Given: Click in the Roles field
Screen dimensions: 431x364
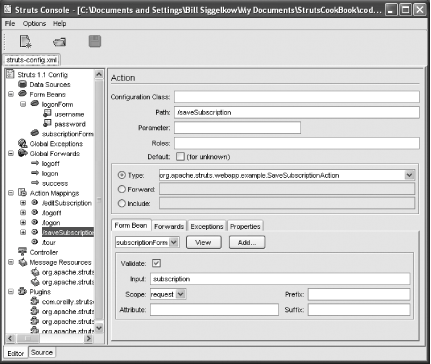Looking at the screenshot, I should (297, 143).
